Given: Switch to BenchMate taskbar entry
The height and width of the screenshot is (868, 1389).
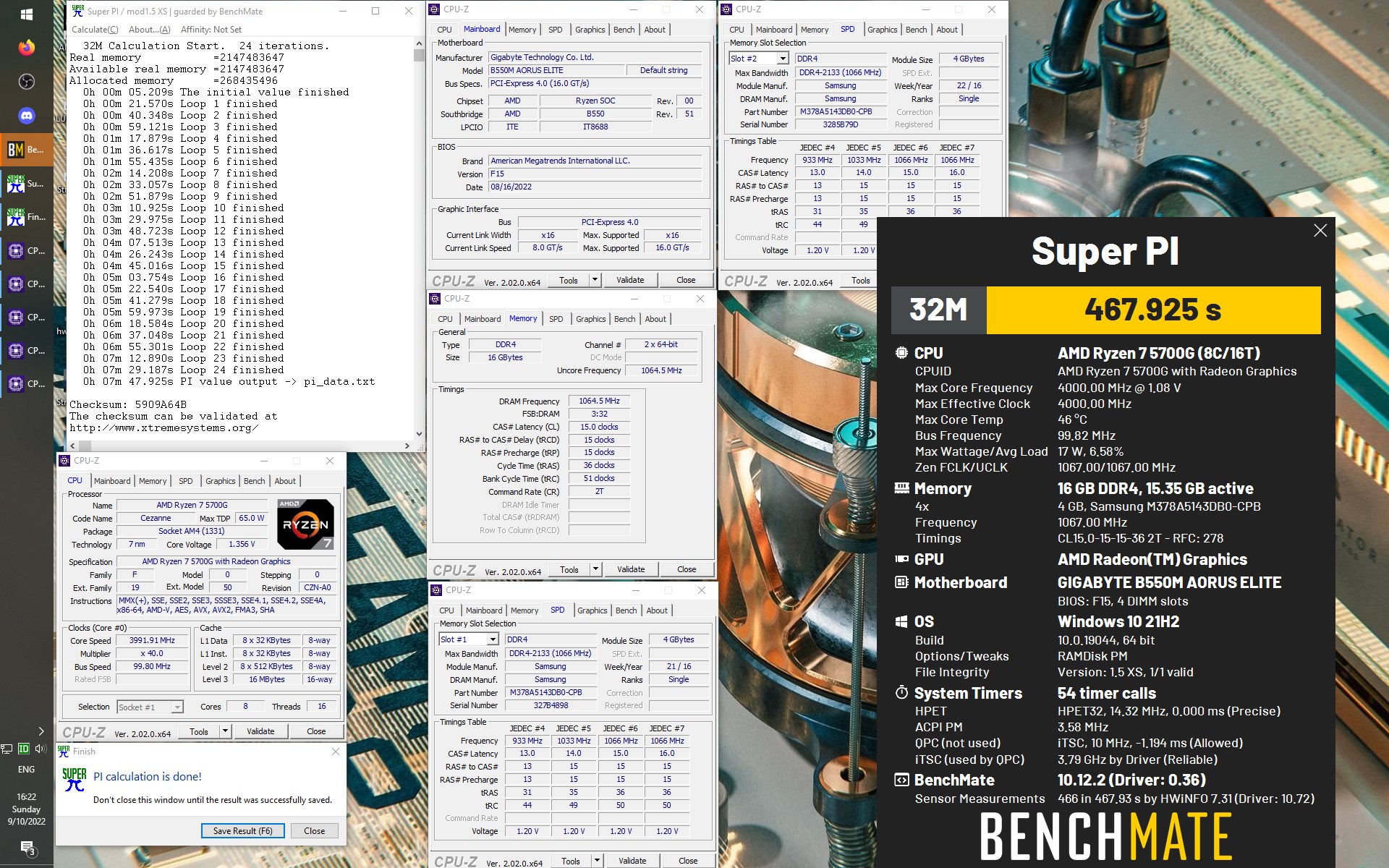Looking at the screenshot, I should 27,150.
